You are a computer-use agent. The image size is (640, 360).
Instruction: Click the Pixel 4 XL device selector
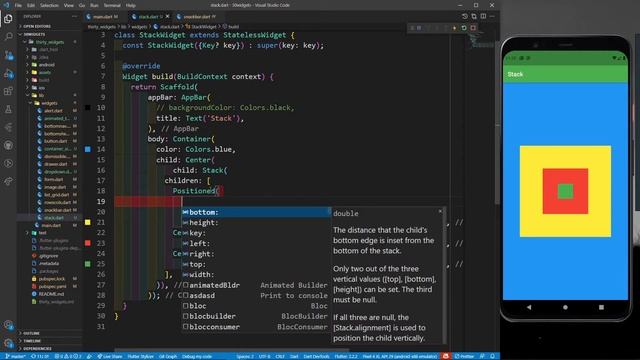click(400, 356)
